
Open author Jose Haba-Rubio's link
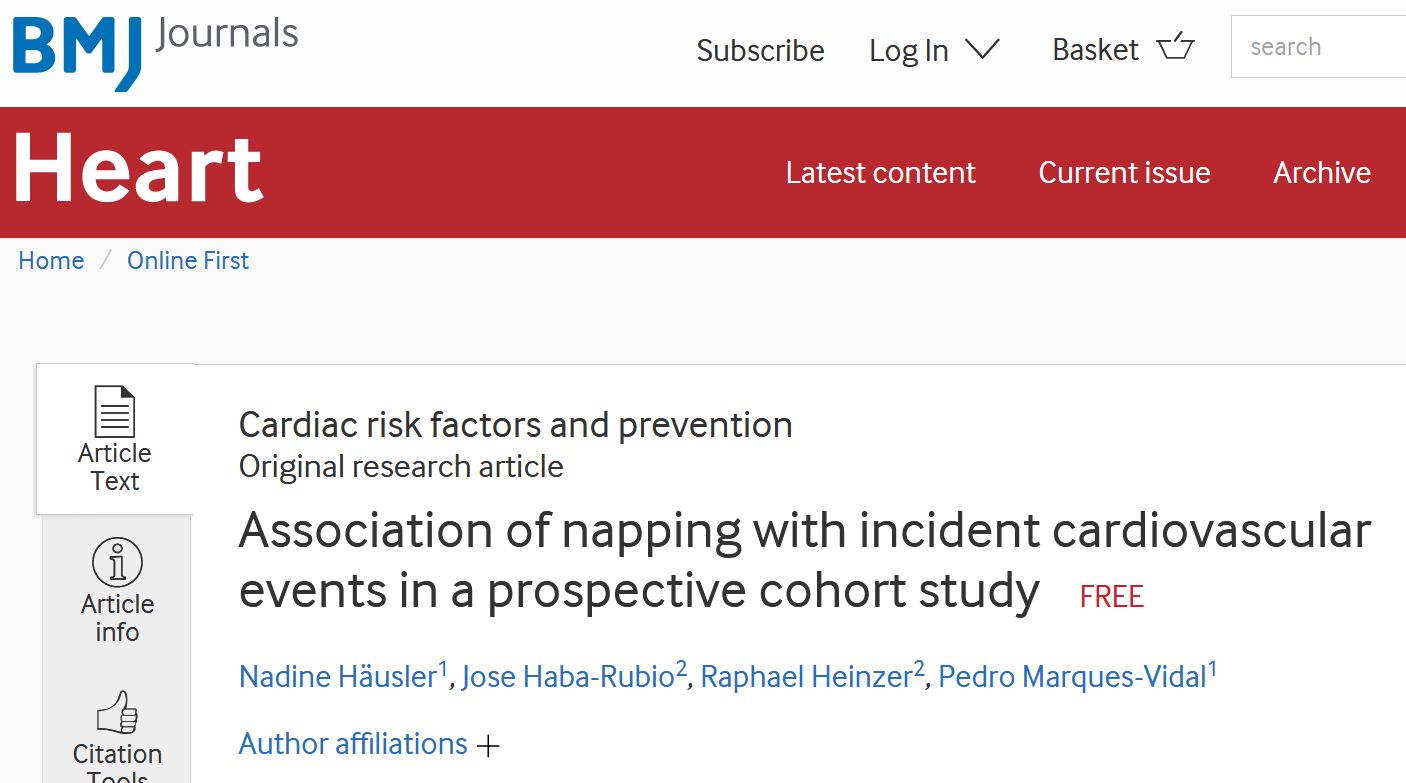[x=568, y=677]
